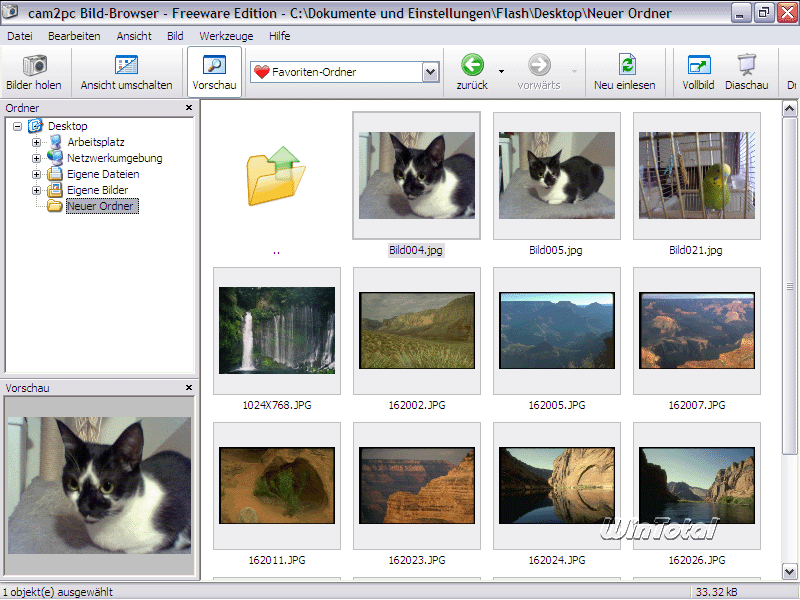Open the Datei menu
This screenshot has height=600, width=800.
click(x=20, y=35)
